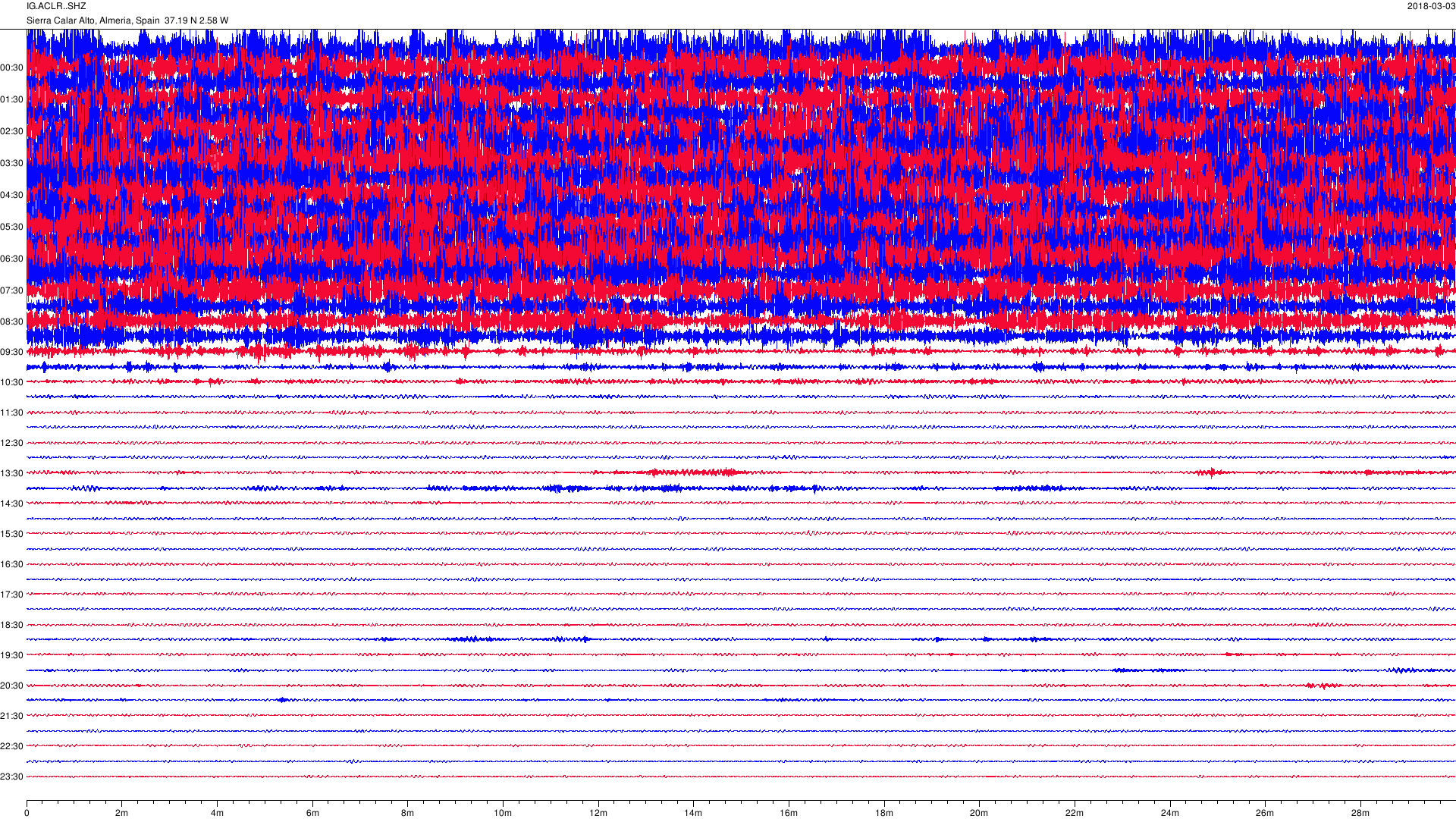Image resolution: width=1456 pixels, height=819 pixels.
Task: Select the 00:30 time row label
Action: [x=12, y=68]
